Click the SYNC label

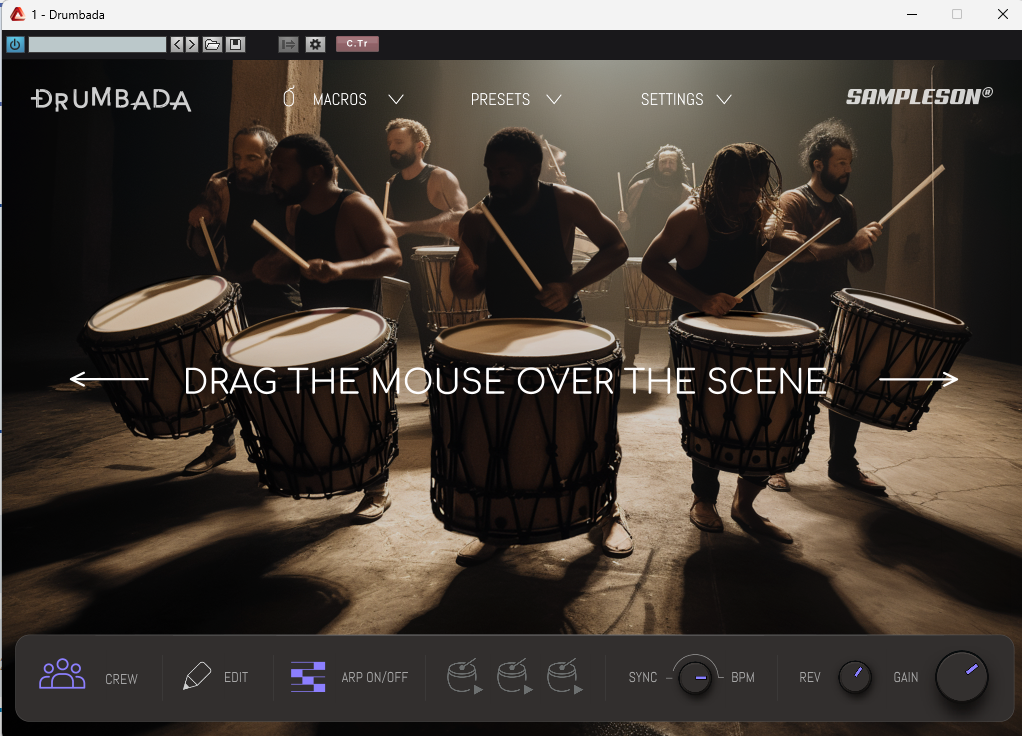pyautogui.click(x=643, y=677)
